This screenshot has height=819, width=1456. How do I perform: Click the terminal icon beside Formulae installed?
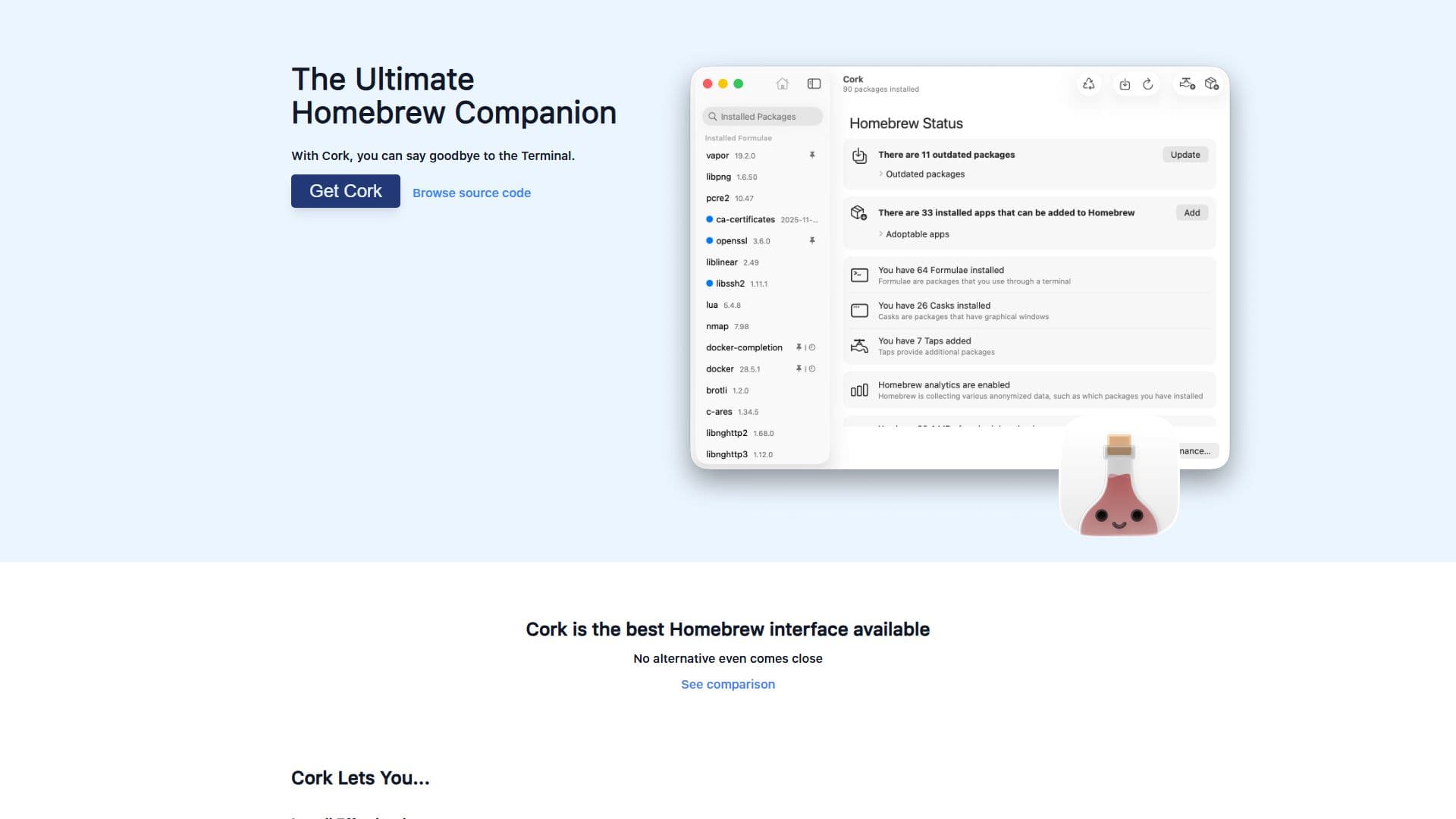pos(859,275)
